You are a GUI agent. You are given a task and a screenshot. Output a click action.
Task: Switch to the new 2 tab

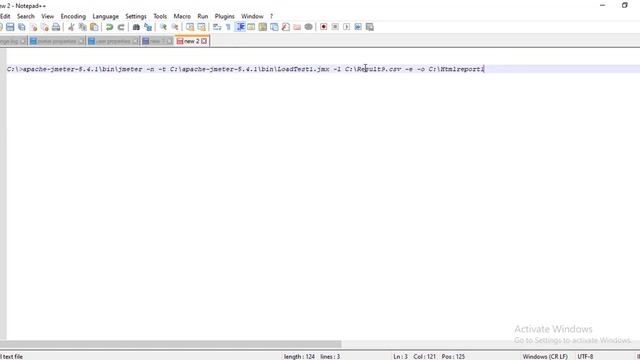click(x=192, y=41)
